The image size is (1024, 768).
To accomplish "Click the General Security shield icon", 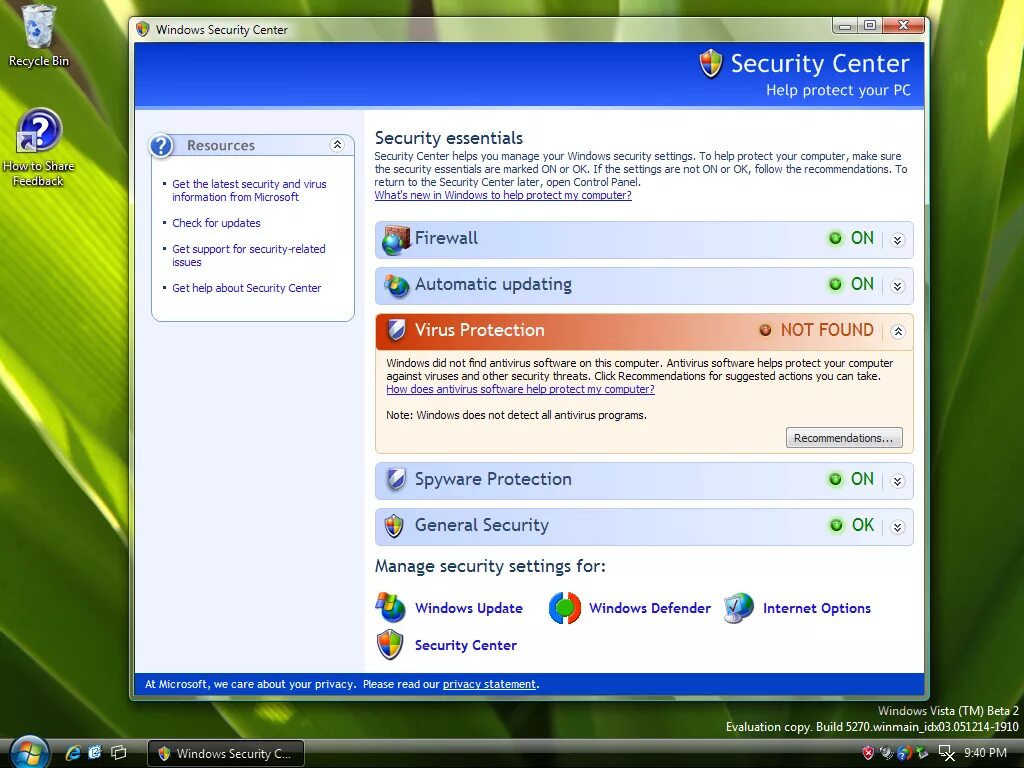I will [x=394, y=526].
